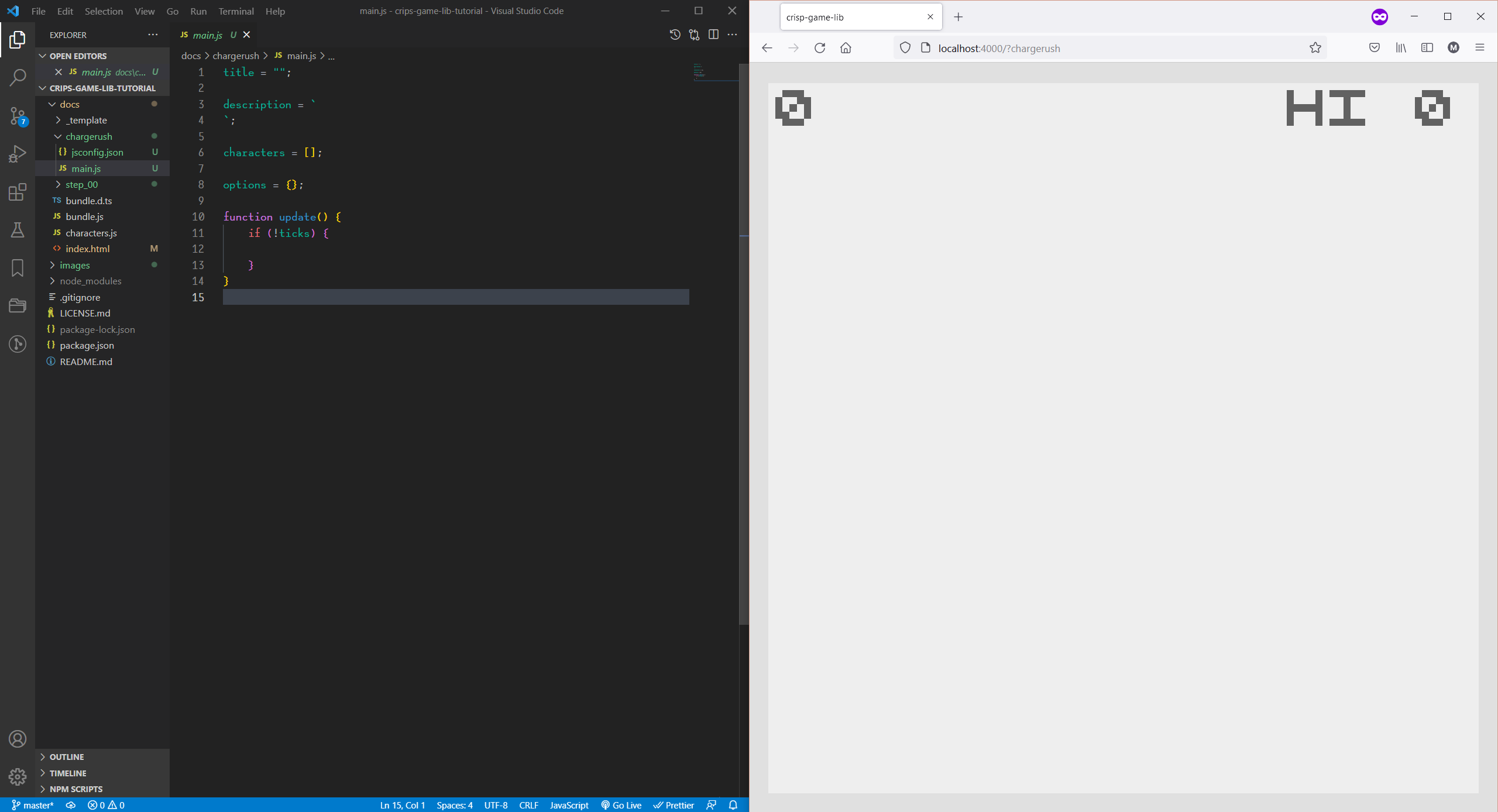Image resolution: width=1498 pixels, height=812 pixels.
Task: Click the Split Editor Right icon
Action: tap(713, 35)
